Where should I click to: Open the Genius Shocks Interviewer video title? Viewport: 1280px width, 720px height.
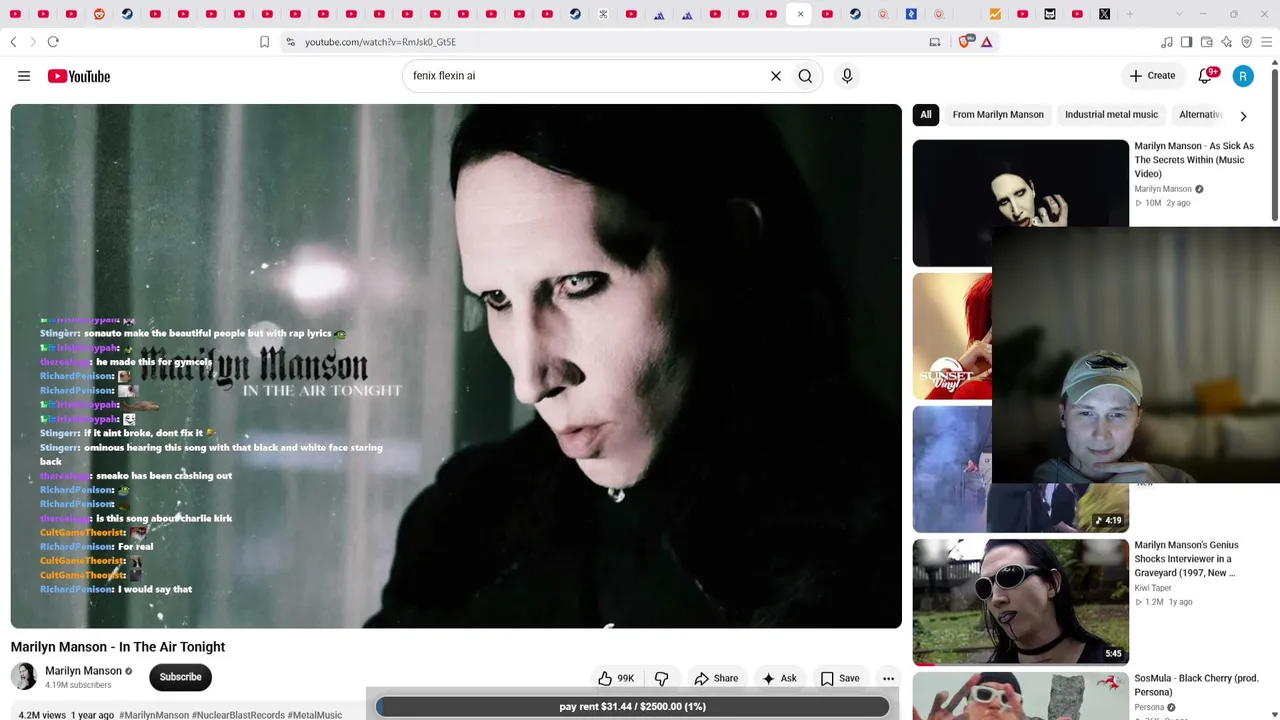(x=1186, y=559)
